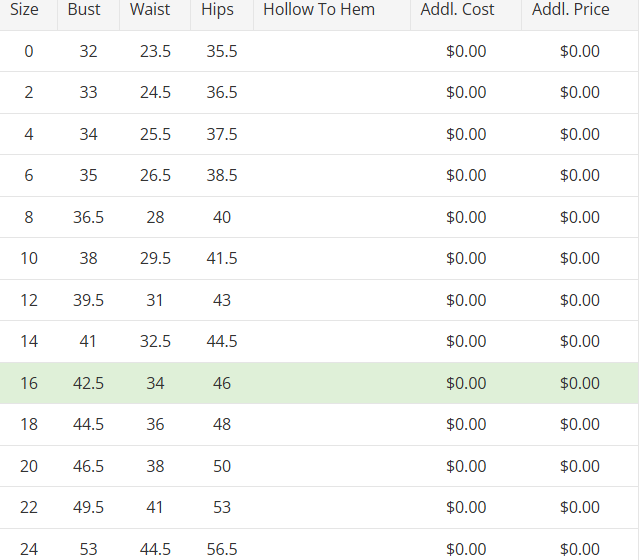Click the Waist column header
The image size is (642, 560).
150,10
